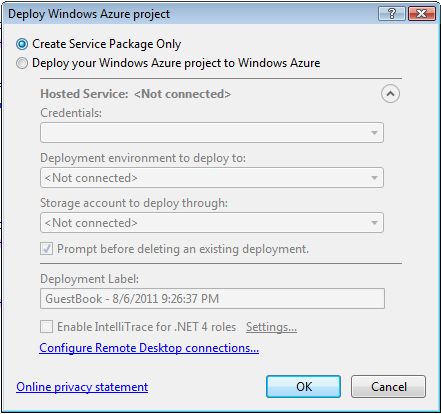The width and height of the screenshot is (441, 414).
Task: Open the Storage account to deploy through dropdown
Action: [212, 223]
